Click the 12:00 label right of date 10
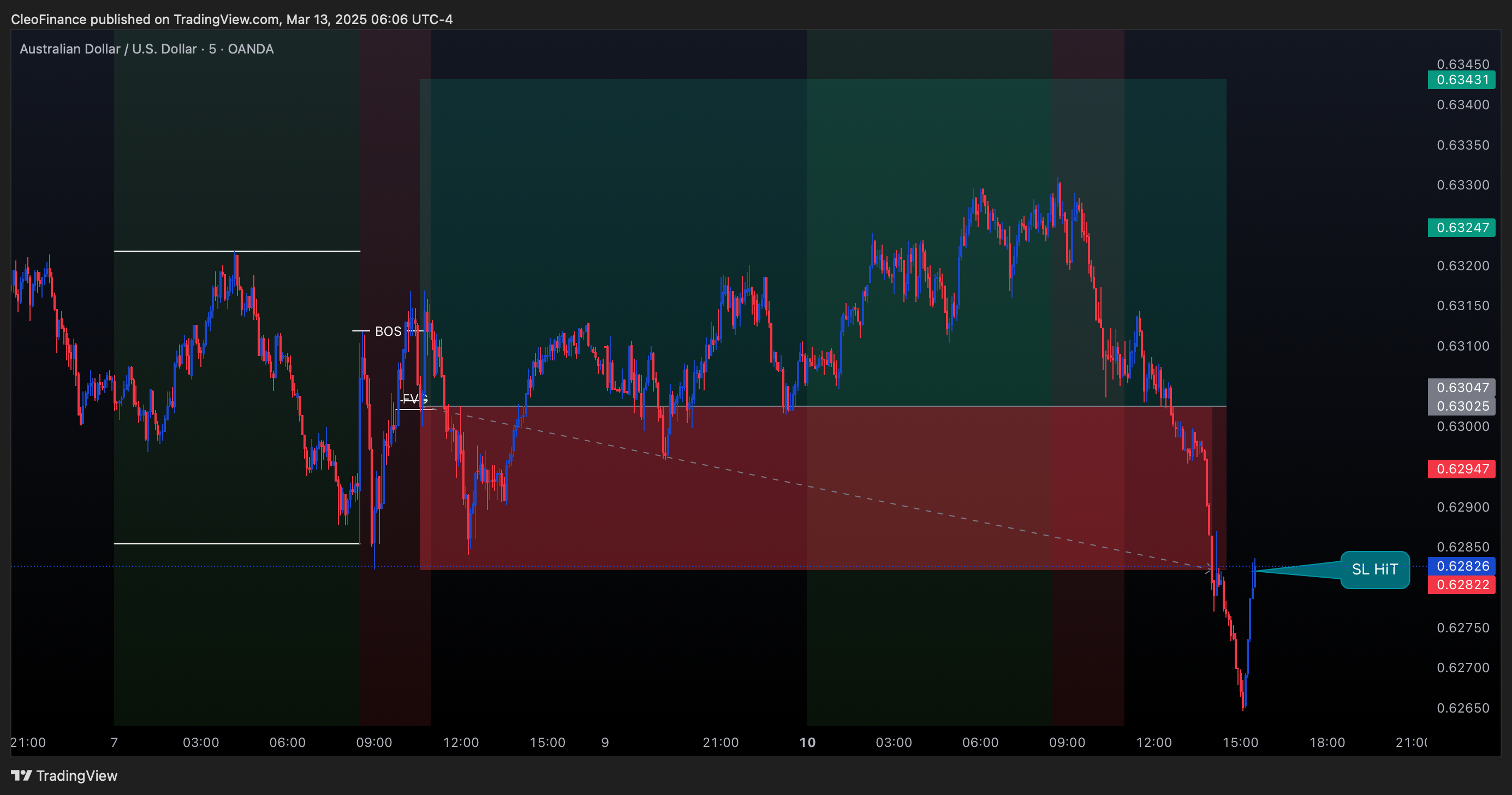 coord(1154,742)
